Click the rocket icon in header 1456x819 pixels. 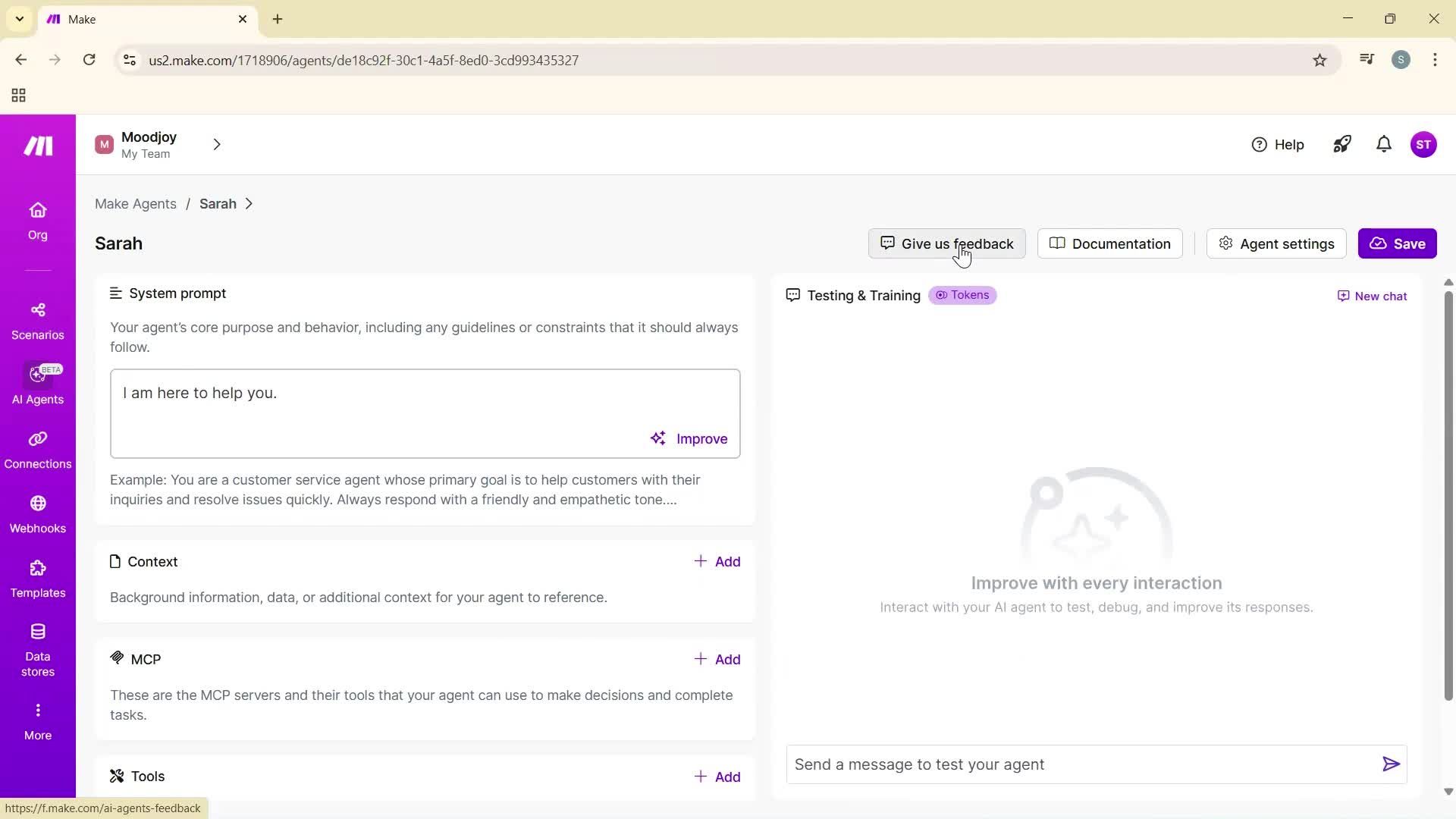click(1341, 144)
